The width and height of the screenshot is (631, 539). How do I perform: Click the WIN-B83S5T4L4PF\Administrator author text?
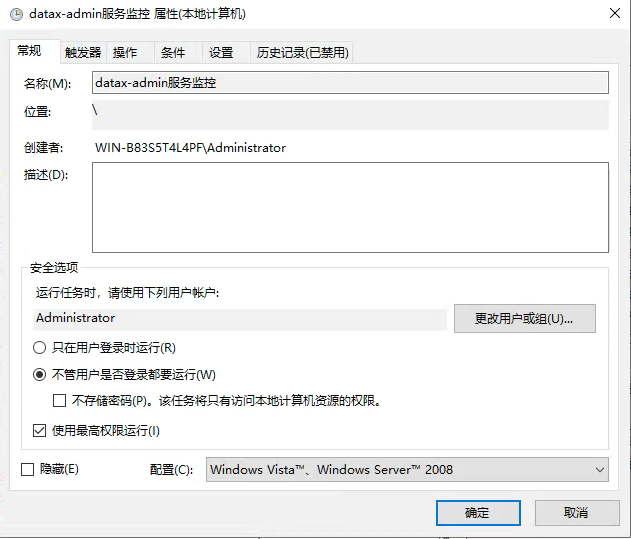coord(190,148)
